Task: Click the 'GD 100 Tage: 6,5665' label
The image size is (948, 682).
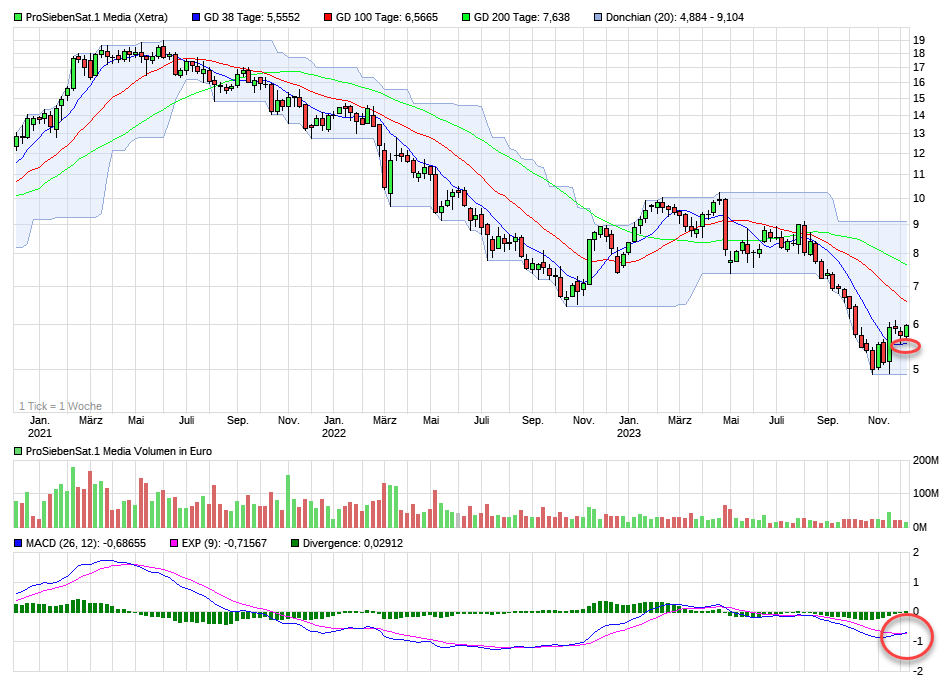Action: pos(386,18)
